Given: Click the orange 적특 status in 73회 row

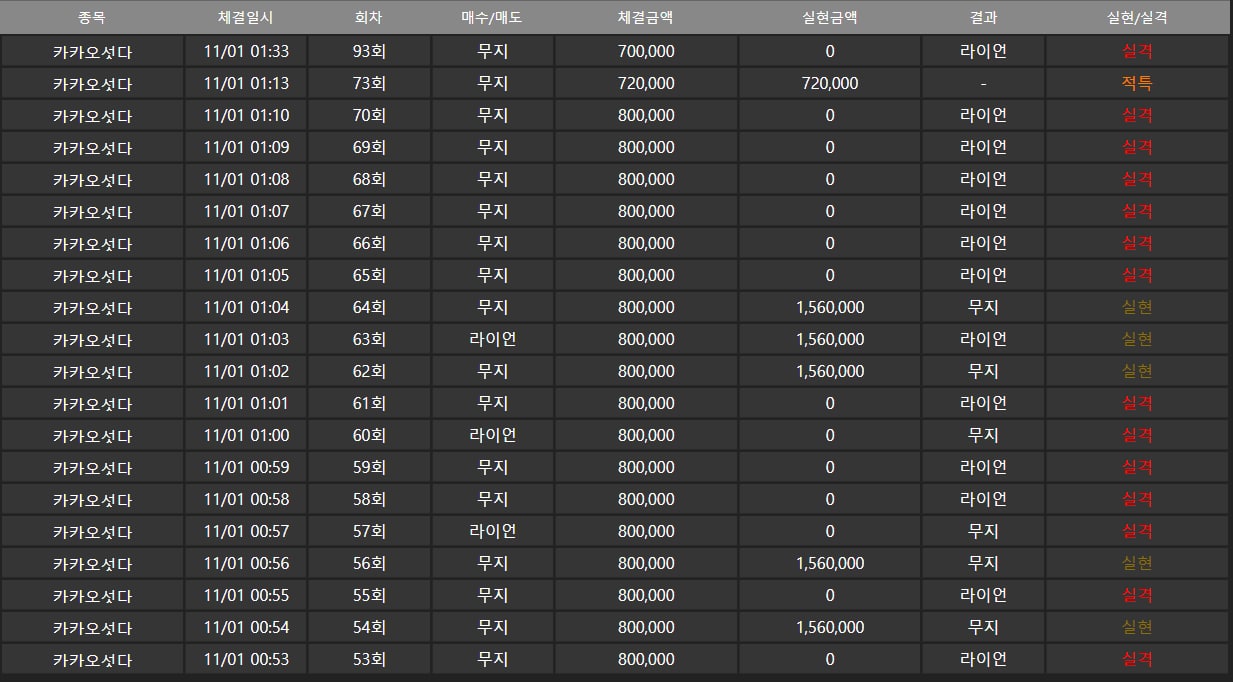Looking at the screenshot, I should point(1137,84).
